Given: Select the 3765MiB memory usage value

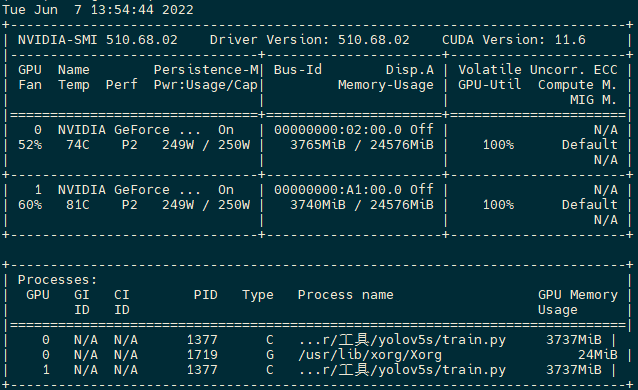Looking at the screenshot, I should click(x=318, y=145).
